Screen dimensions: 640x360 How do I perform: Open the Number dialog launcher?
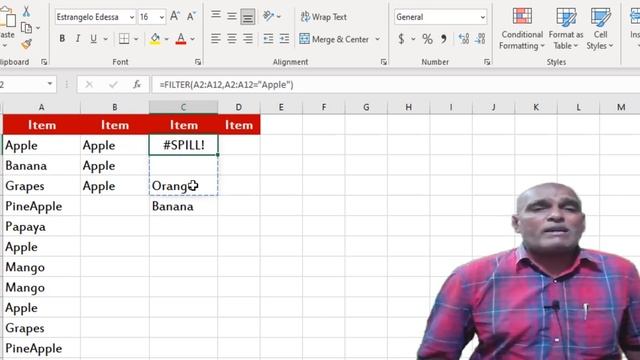pyautogui.click(x=487, y=62)
